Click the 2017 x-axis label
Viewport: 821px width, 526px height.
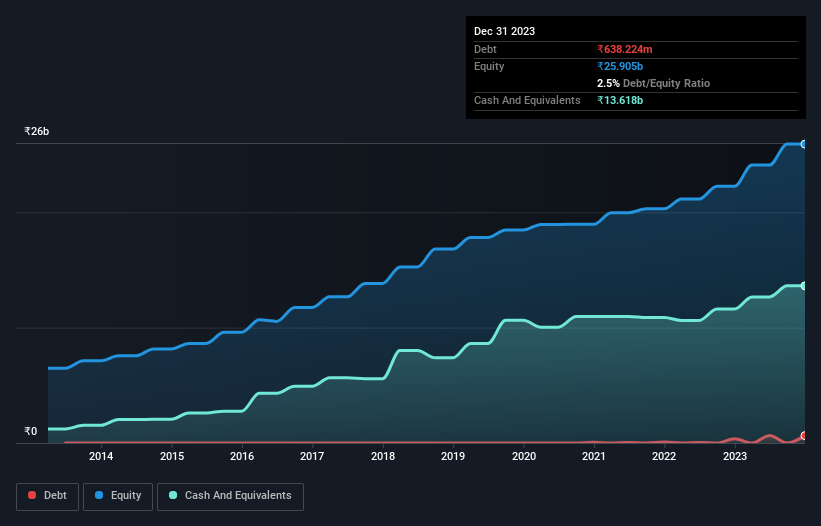tap(312, 456)
